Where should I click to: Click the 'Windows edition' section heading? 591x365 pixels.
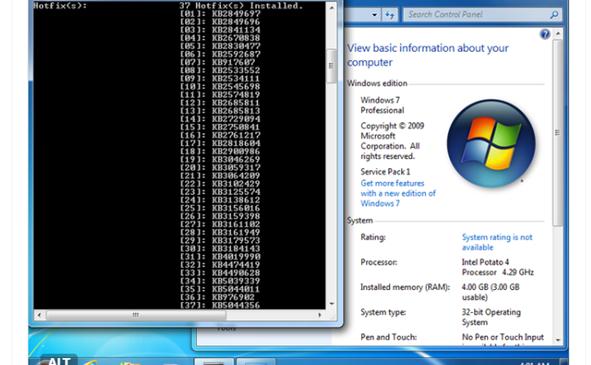(377, 83)
